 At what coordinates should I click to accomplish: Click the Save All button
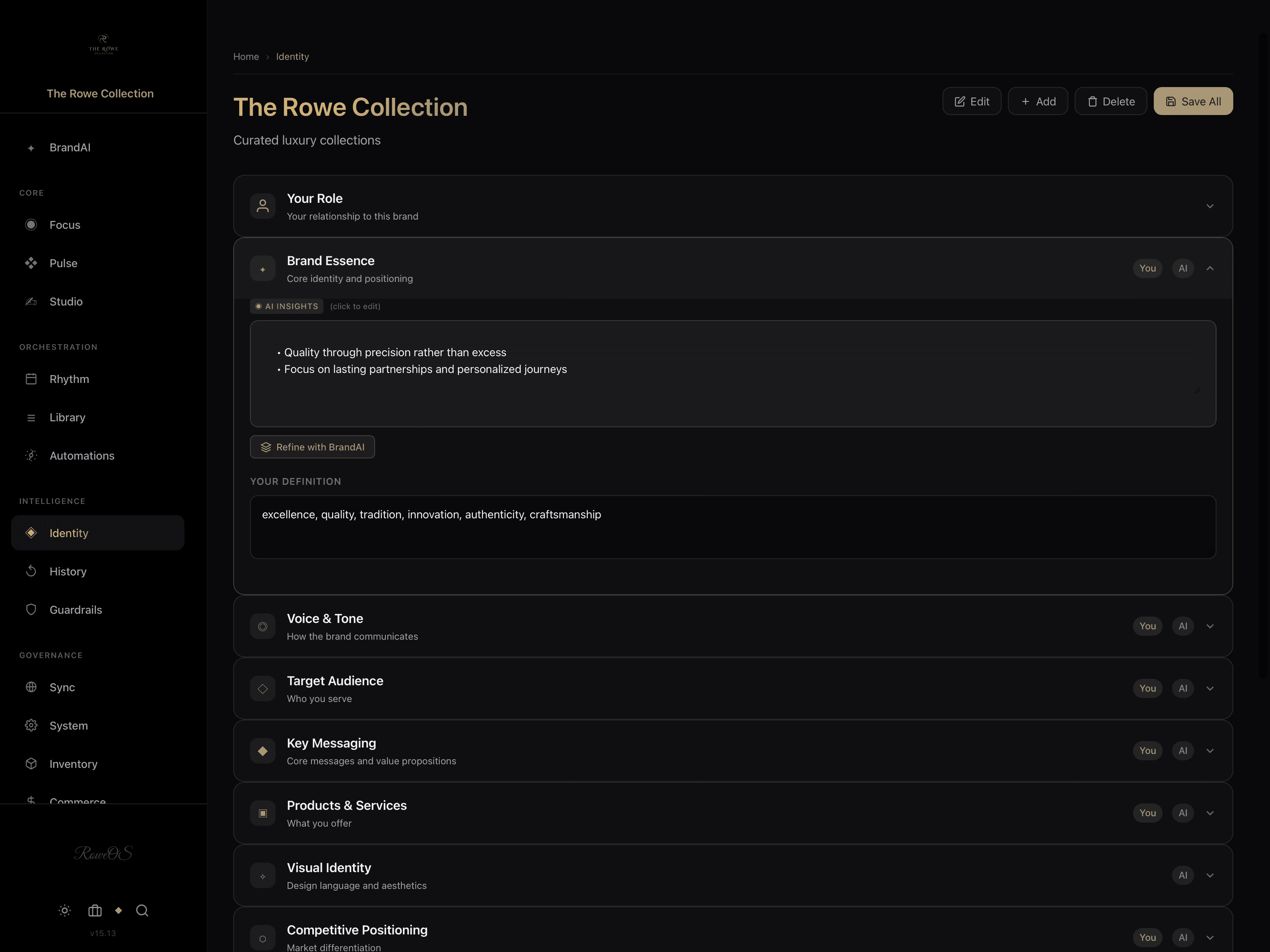[1193, 101]
